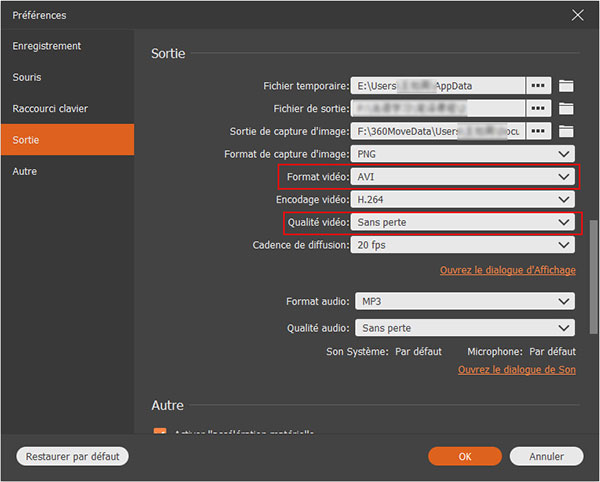This screenshot has height=482, width=600.
Task: Close the Préférences dialog with X
Action: [577, 15]
